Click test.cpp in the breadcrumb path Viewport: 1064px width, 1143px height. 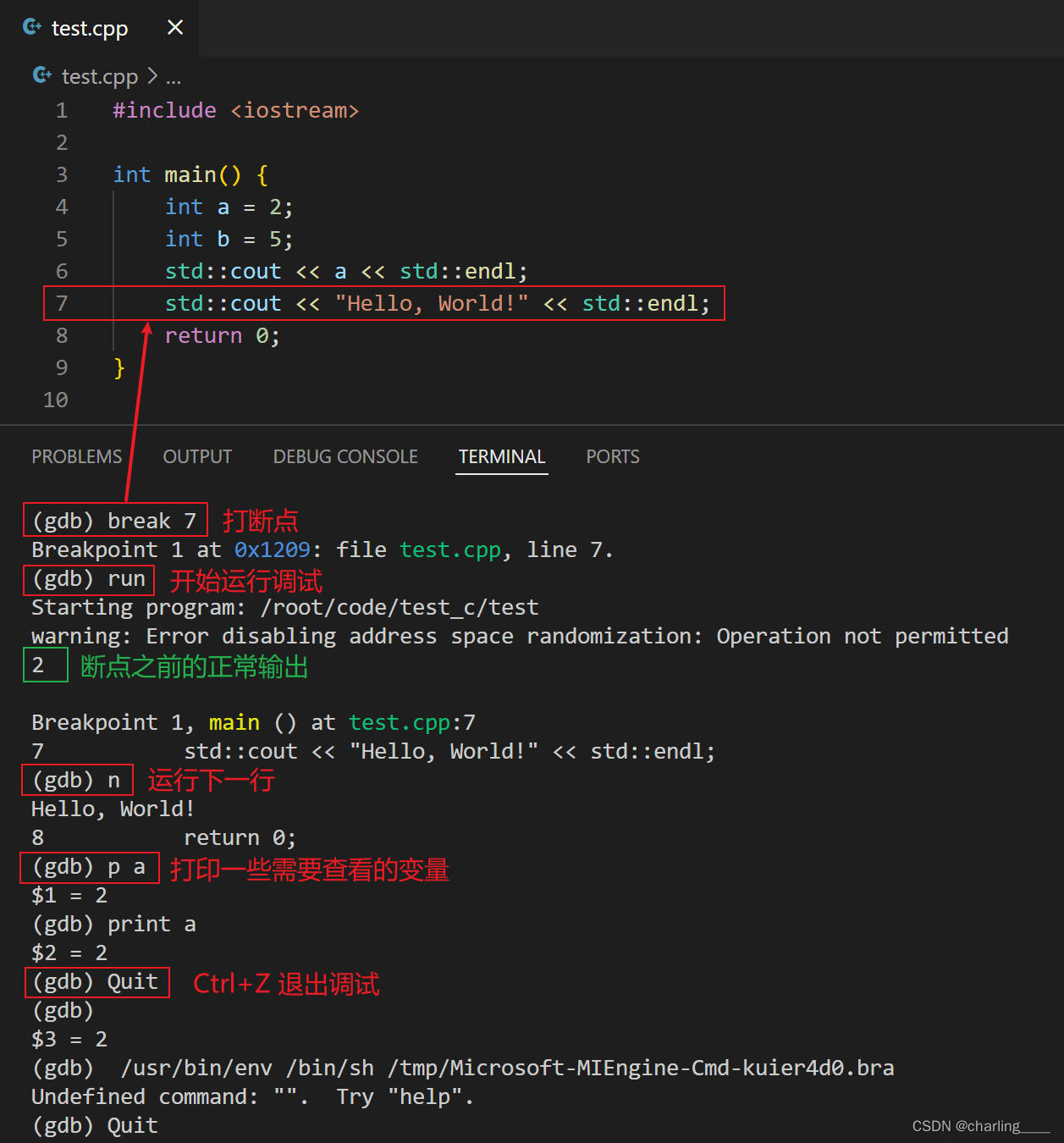pos(99,76)
